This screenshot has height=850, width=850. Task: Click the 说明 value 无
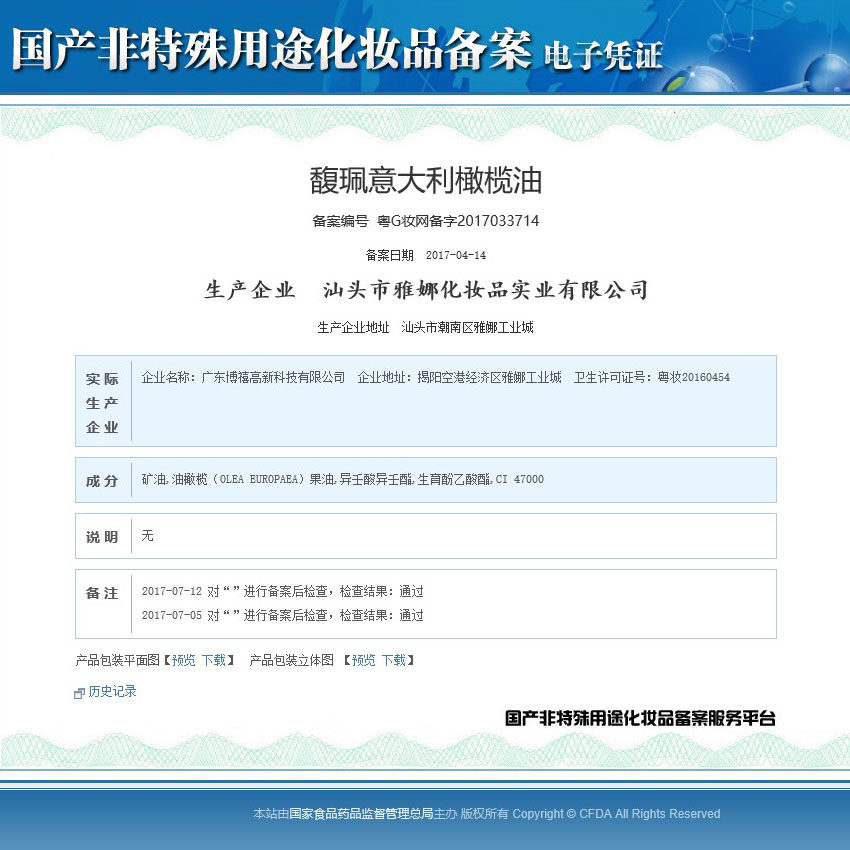(147, 536)
